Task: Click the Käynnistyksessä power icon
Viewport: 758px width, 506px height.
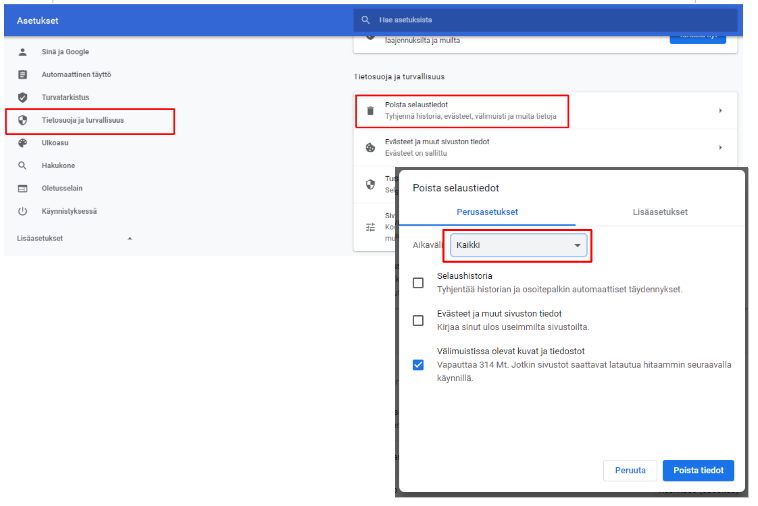Action: coord(23,212)
